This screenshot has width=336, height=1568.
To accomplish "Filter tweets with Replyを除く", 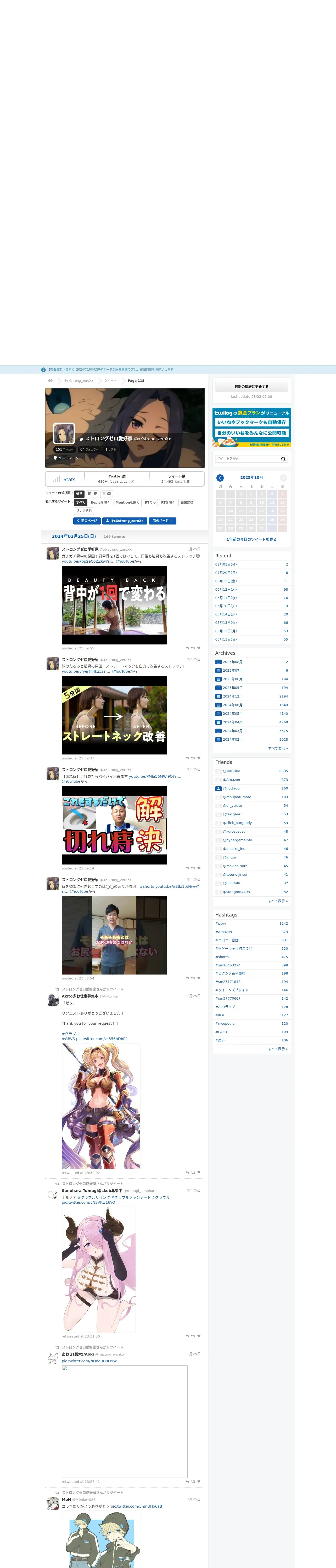I will coord(101,503).
